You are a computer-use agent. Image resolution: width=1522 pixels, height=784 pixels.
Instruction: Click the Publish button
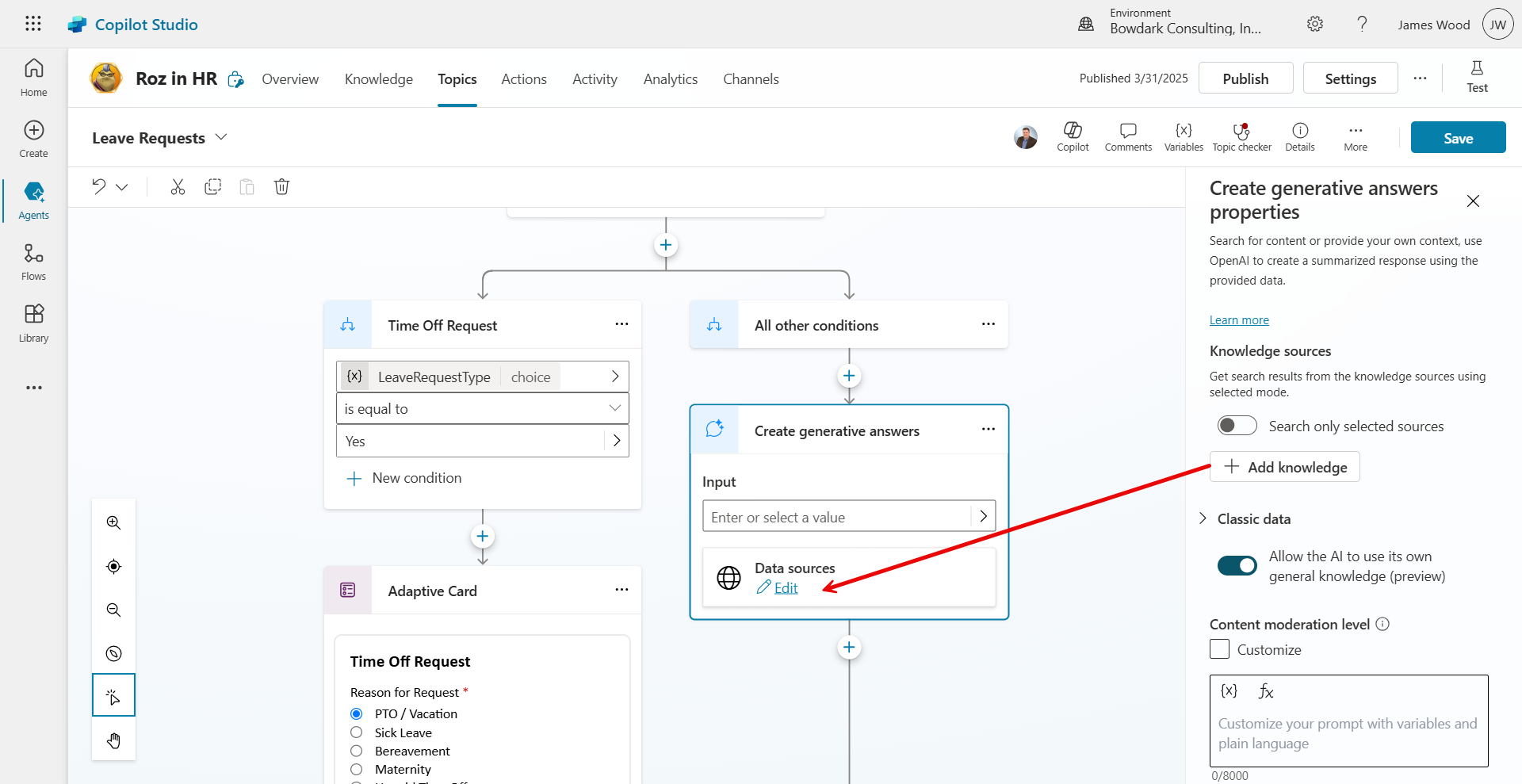point(1245,78)
